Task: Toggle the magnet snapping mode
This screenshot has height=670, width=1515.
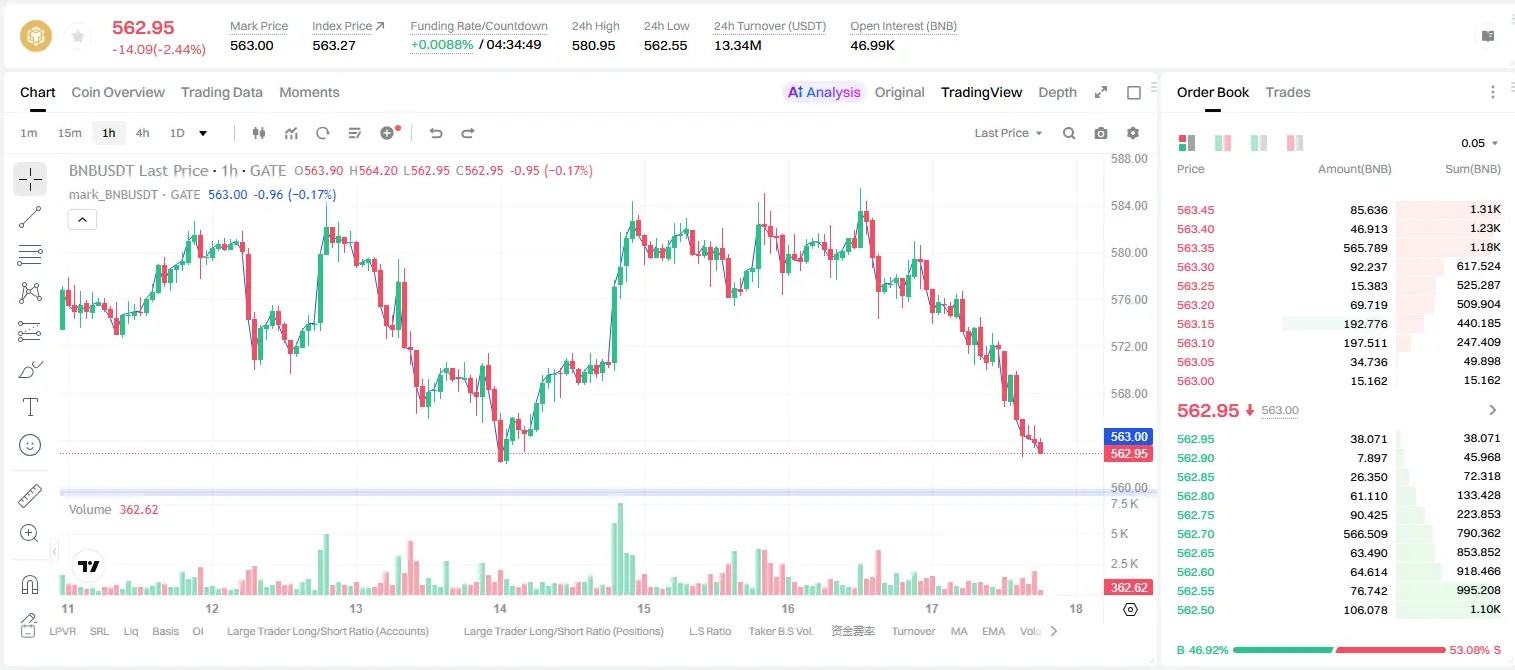Action: [x=30, y=585]
